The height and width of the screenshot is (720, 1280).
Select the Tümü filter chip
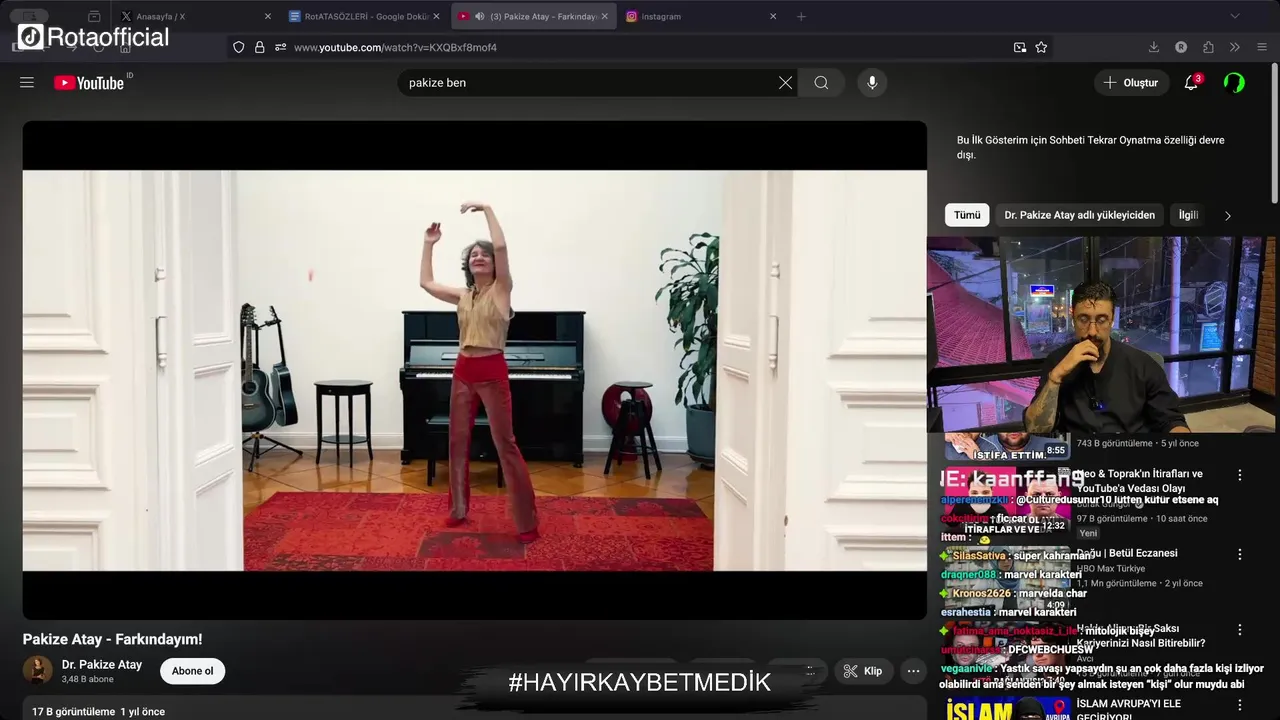pos(967,215)
